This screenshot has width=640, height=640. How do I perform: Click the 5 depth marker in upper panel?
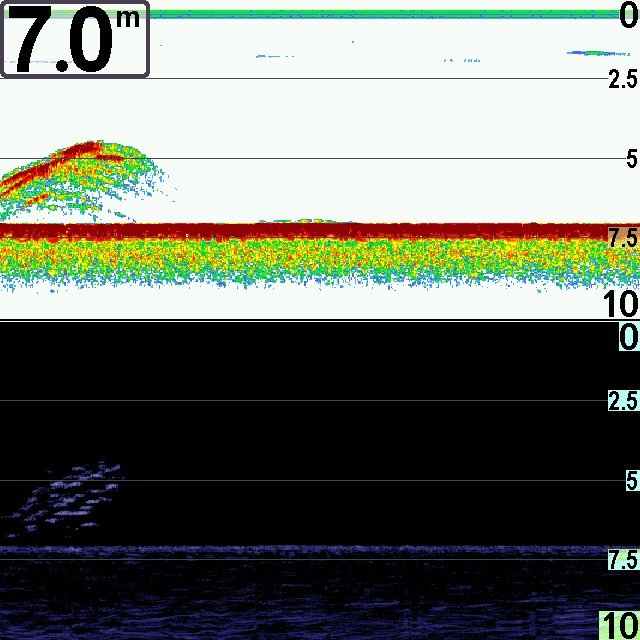[631, 159]
